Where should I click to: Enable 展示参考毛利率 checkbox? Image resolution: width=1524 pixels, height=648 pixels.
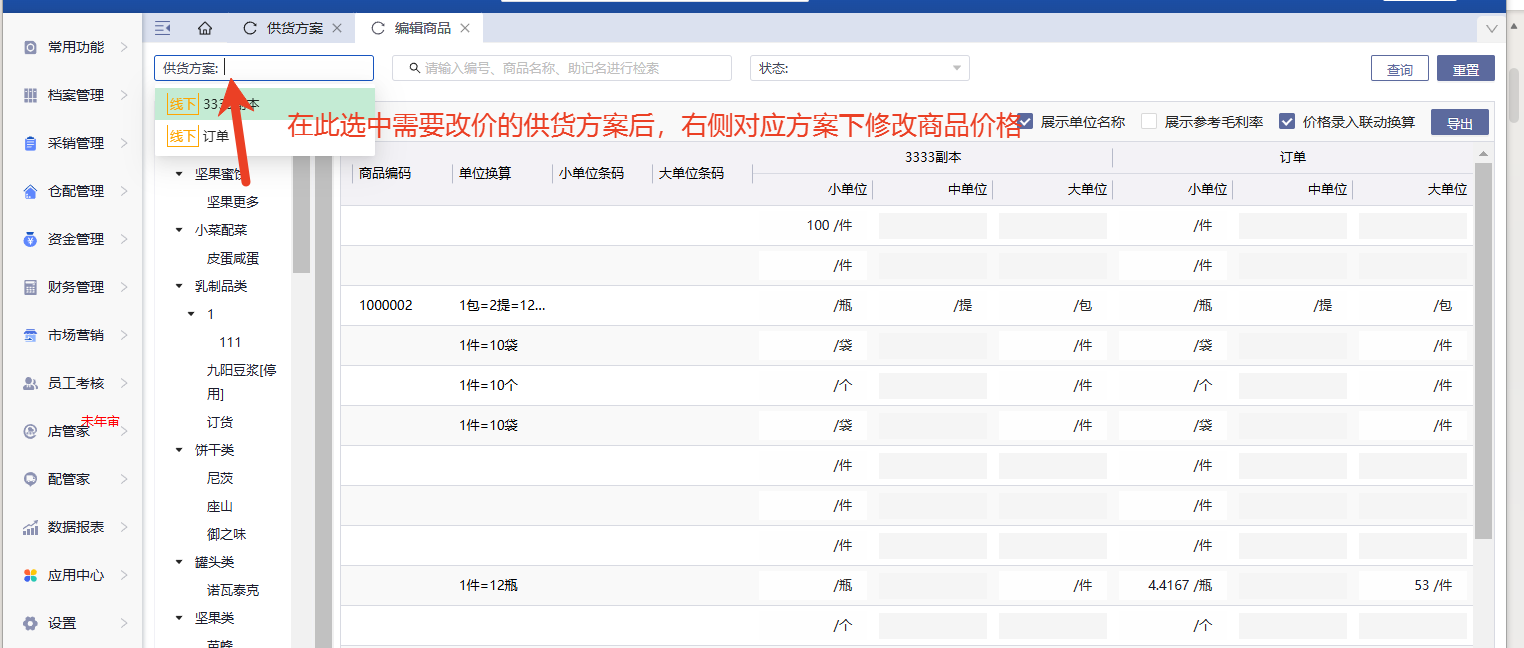pyautogui.click(x=1149, y=121)
